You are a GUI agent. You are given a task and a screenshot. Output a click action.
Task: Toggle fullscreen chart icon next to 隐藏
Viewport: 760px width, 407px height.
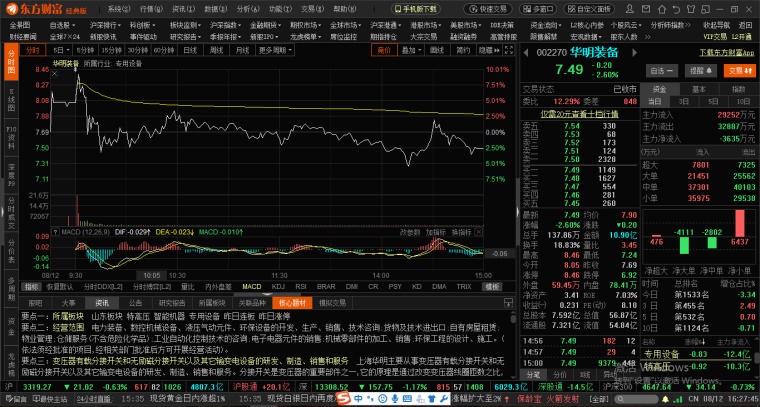tap(508, 50)
